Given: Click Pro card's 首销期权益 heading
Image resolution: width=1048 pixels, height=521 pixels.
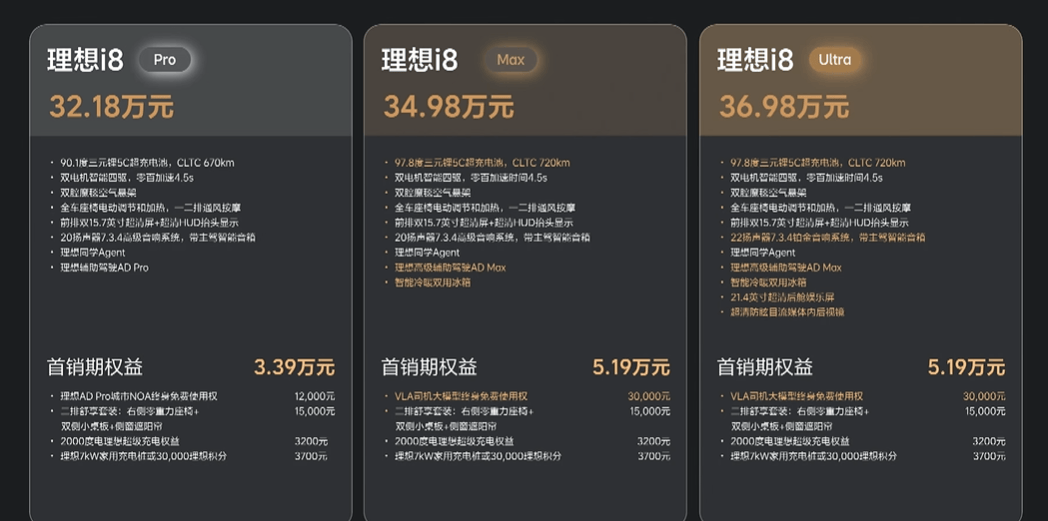Looking at the screenshot, I should 95,367.
